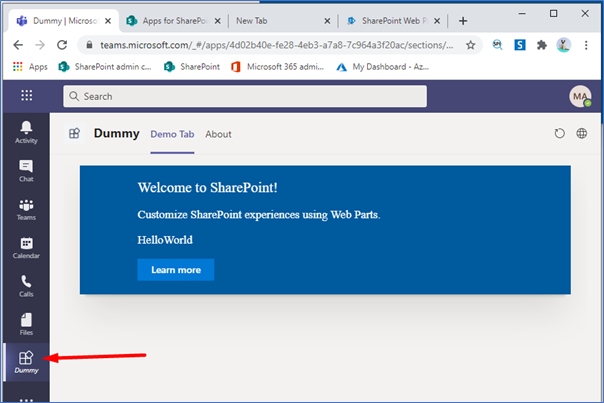Close the Apps for SharePoint tab
Viewport: 604px width, 403px height.
pyautogui.click(x=218, y=21)
